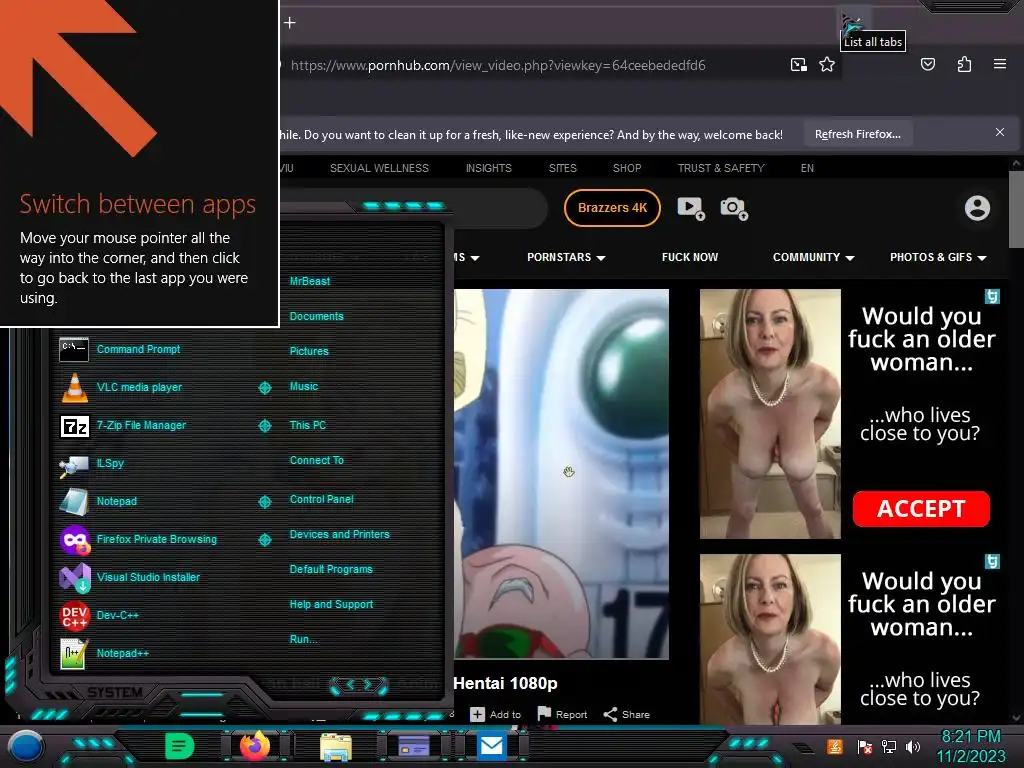
Task: Click the Add to plus icon below video
Action: [477, 714]
